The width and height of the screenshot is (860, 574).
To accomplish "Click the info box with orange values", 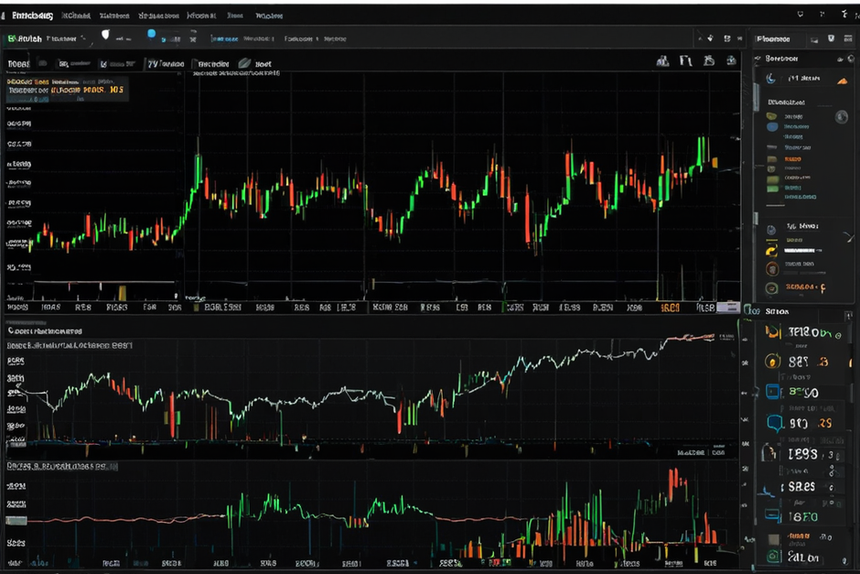I will click(67, 90).
